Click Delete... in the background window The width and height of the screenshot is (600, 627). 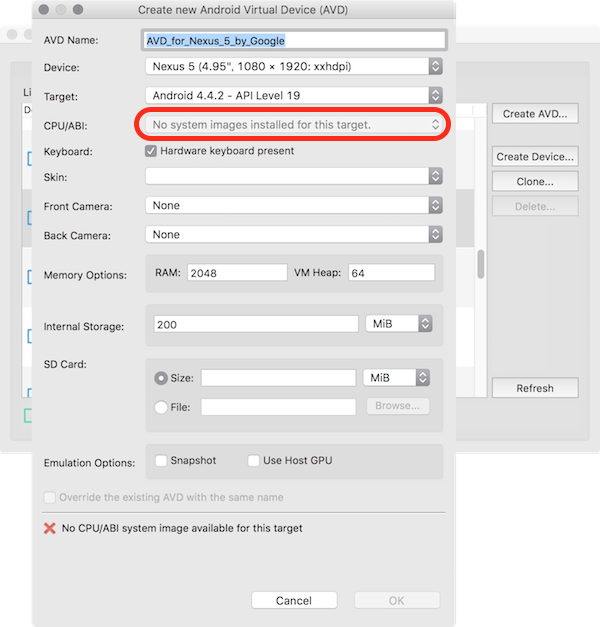[535, 206]
